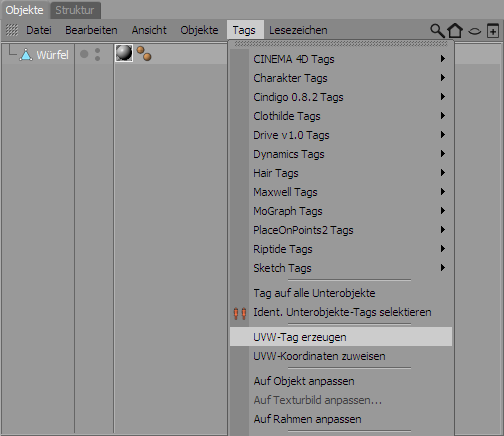Screen dimensions: 504x436
Task: Click the search magnifier icon
Action: click(x=437, y=31)
